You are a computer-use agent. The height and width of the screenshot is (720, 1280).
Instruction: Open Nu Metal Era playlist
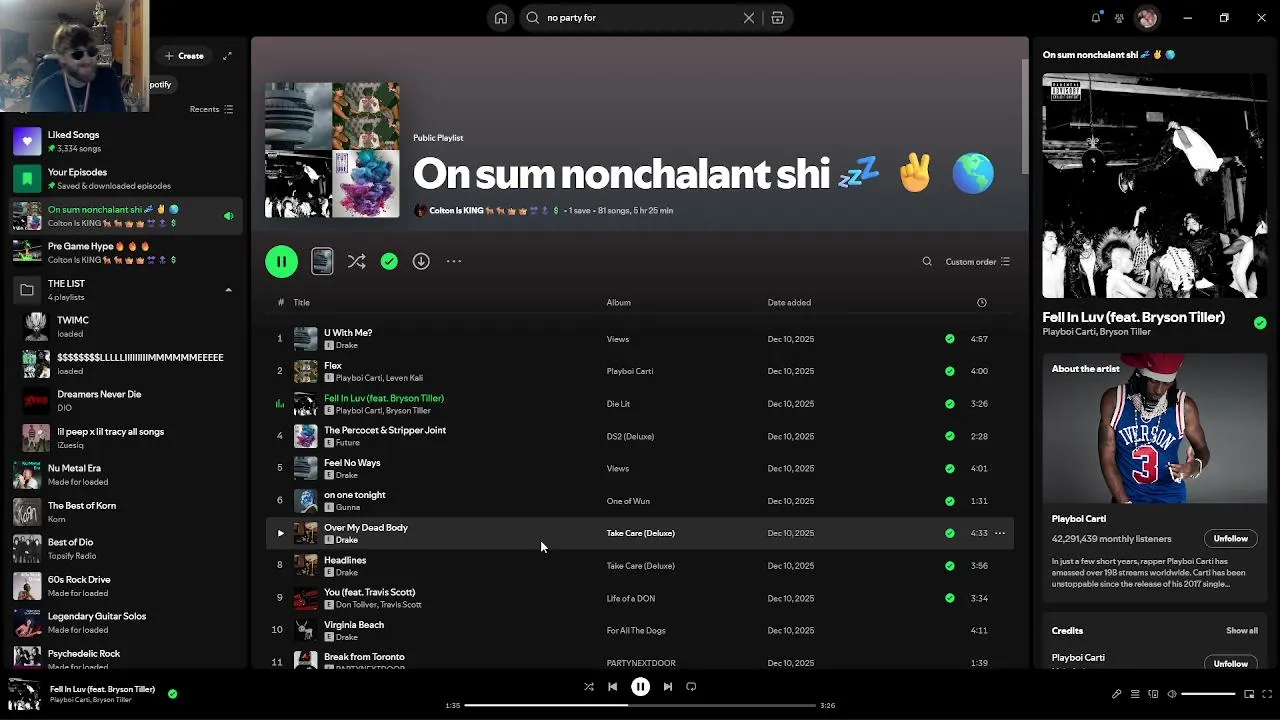[x=126, y=474]
